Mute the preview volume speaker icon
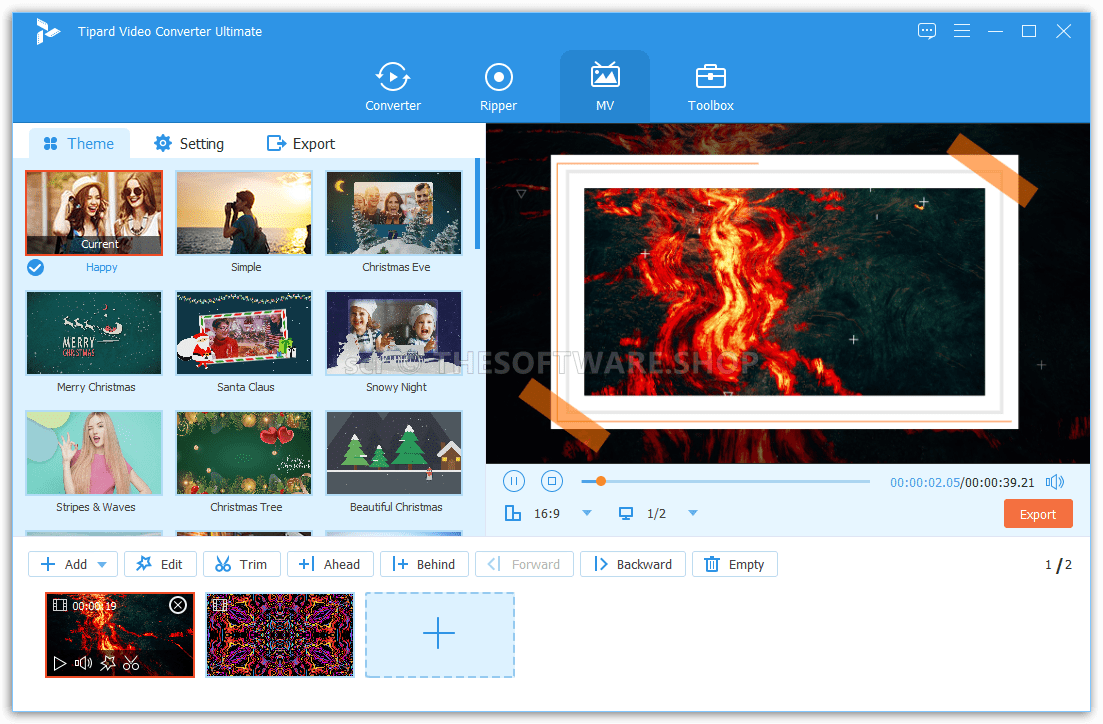1103x724 pixels. tap(1054, 482)
